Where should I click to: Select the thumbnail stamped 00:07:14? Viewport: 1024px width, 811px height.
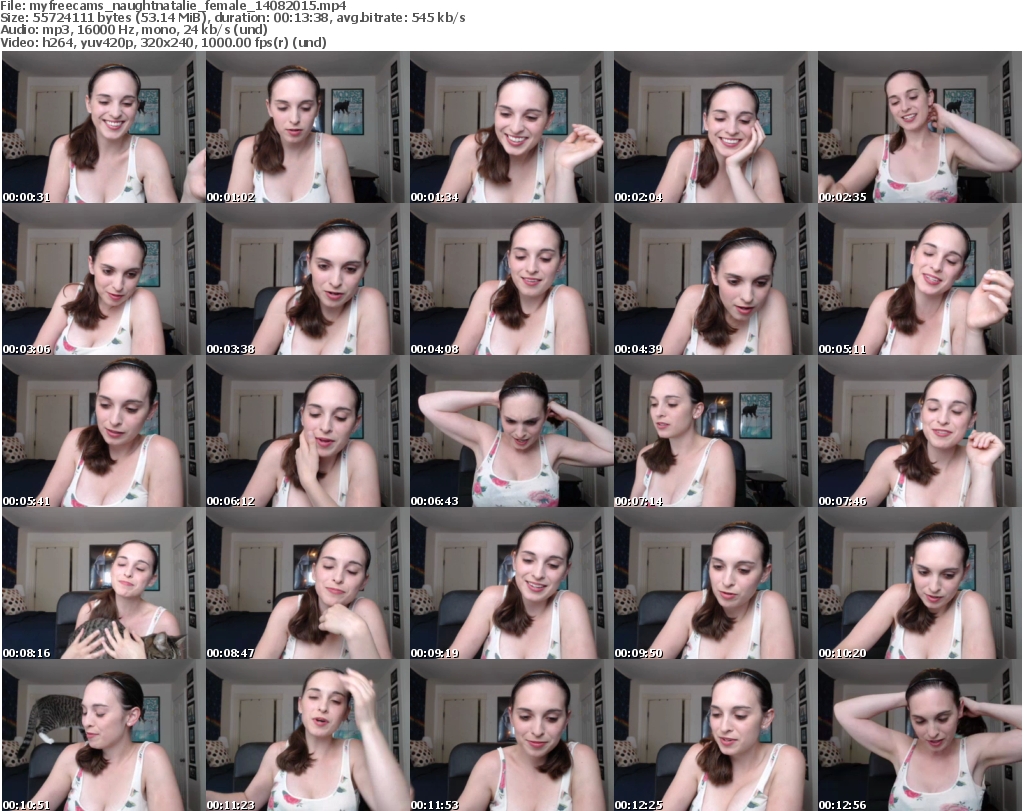coord(715,432)
